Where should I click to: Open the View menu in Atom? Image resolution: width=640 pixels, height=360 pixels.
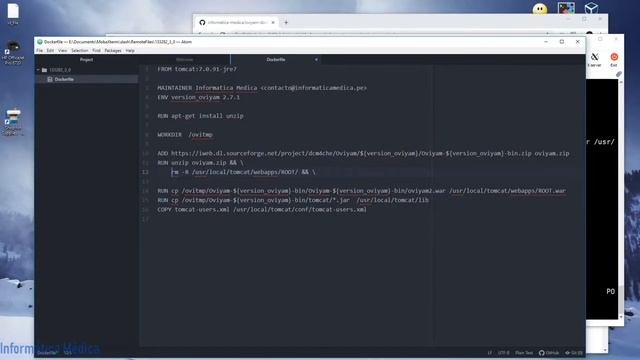62,51
